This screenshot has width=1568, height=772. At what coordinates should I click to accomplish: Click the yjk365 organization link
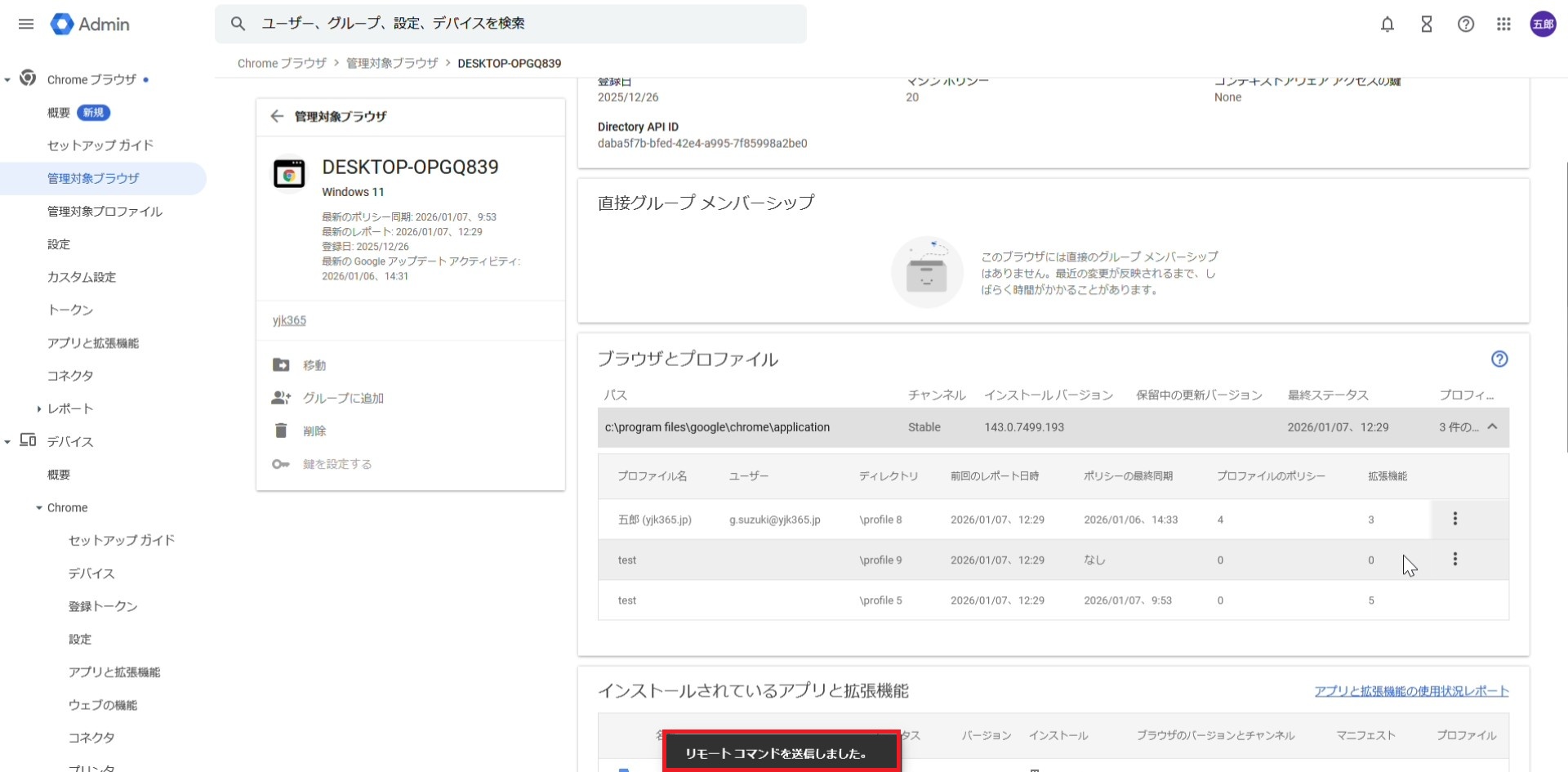coord(289,320)
